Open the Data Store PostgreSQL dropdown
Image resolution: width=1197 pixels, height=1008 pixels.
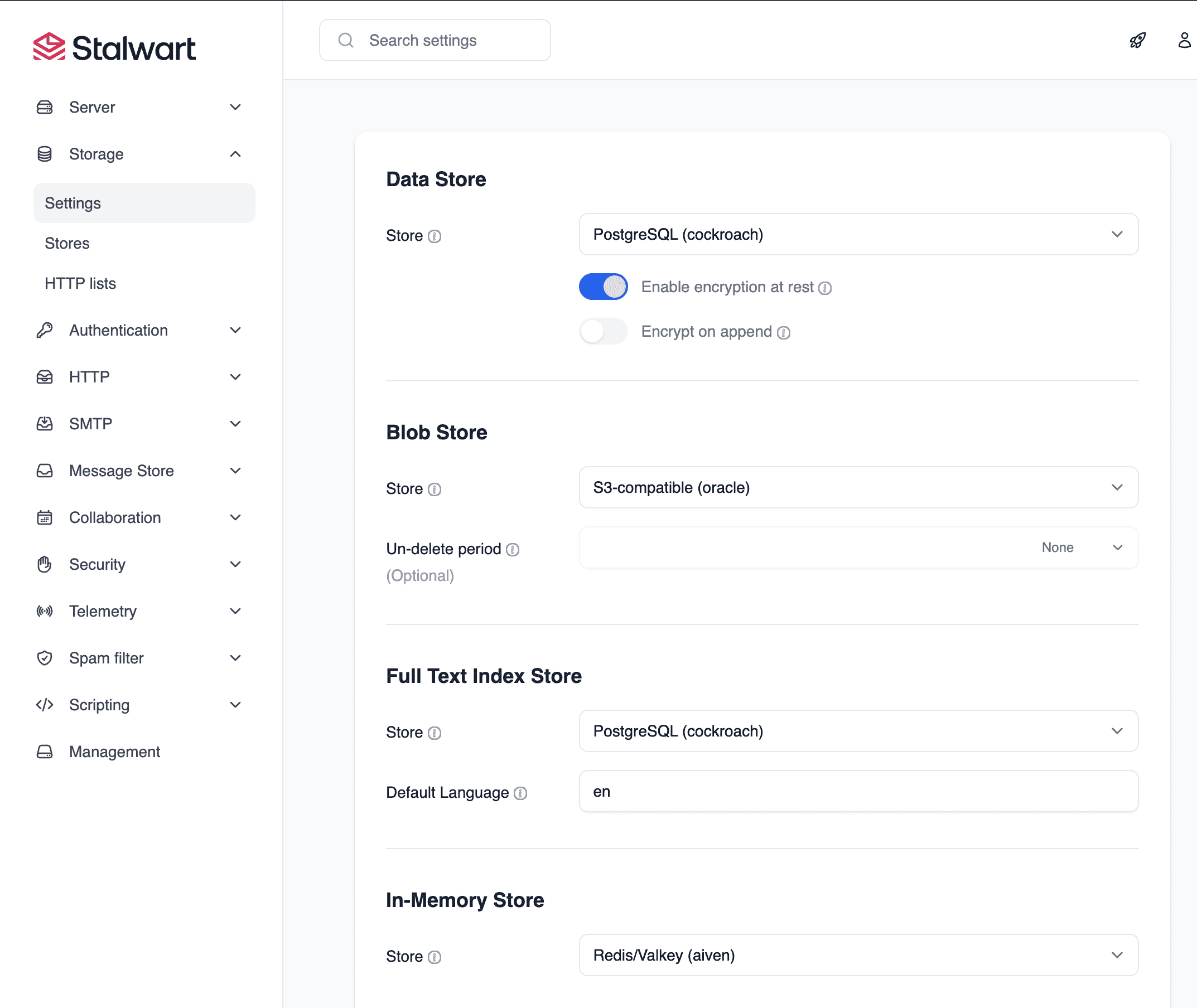tap(857, 234)
